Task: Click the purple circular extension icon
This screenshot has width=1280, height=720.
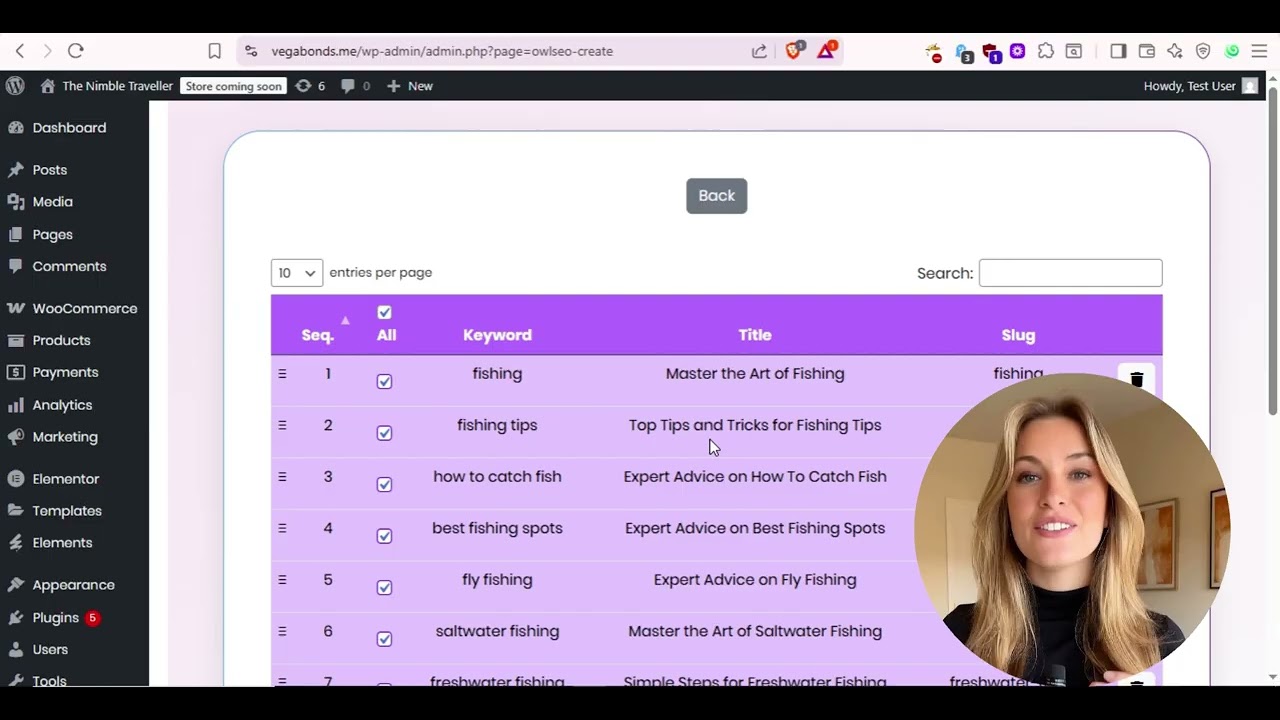Action: 1017,51
